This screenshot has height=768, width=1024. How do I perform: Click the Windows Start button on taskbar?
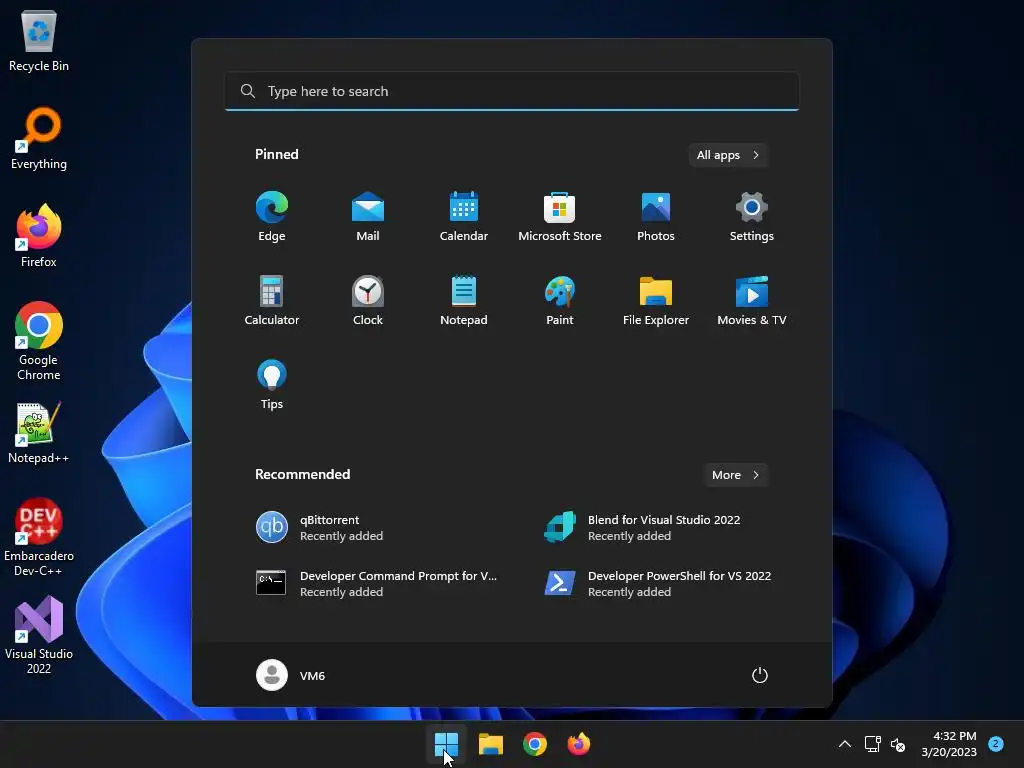coord(447,744)
